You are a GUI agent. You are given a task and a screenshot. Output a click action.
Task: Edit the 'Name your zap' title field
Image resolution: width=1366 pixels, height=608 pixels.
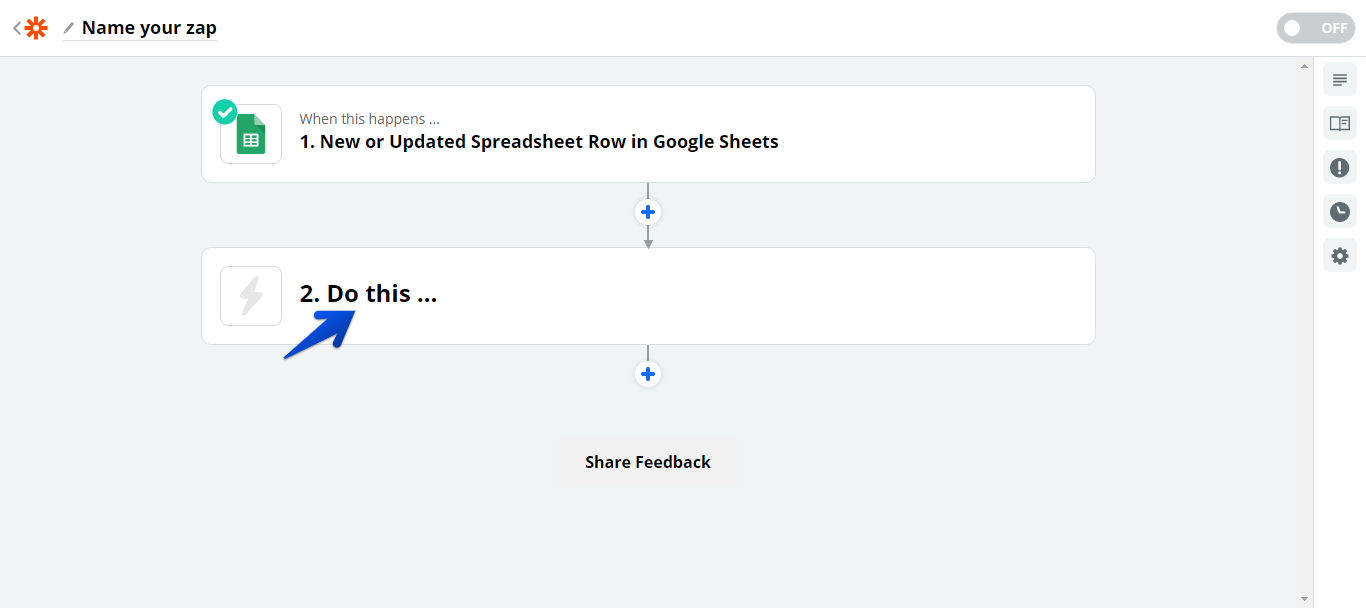coord(149,28)
